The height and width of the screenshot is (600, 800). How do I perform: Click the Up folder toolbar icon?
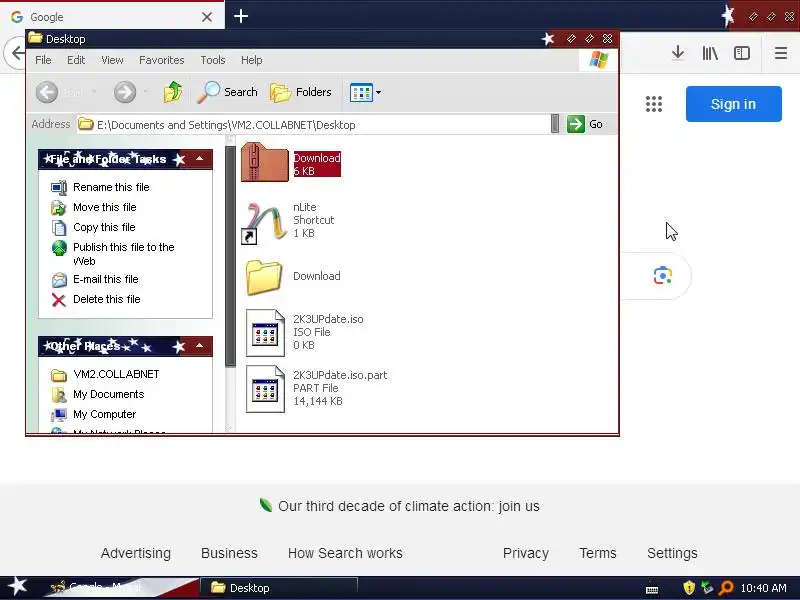pyautogui.click(x=173, y=92)
